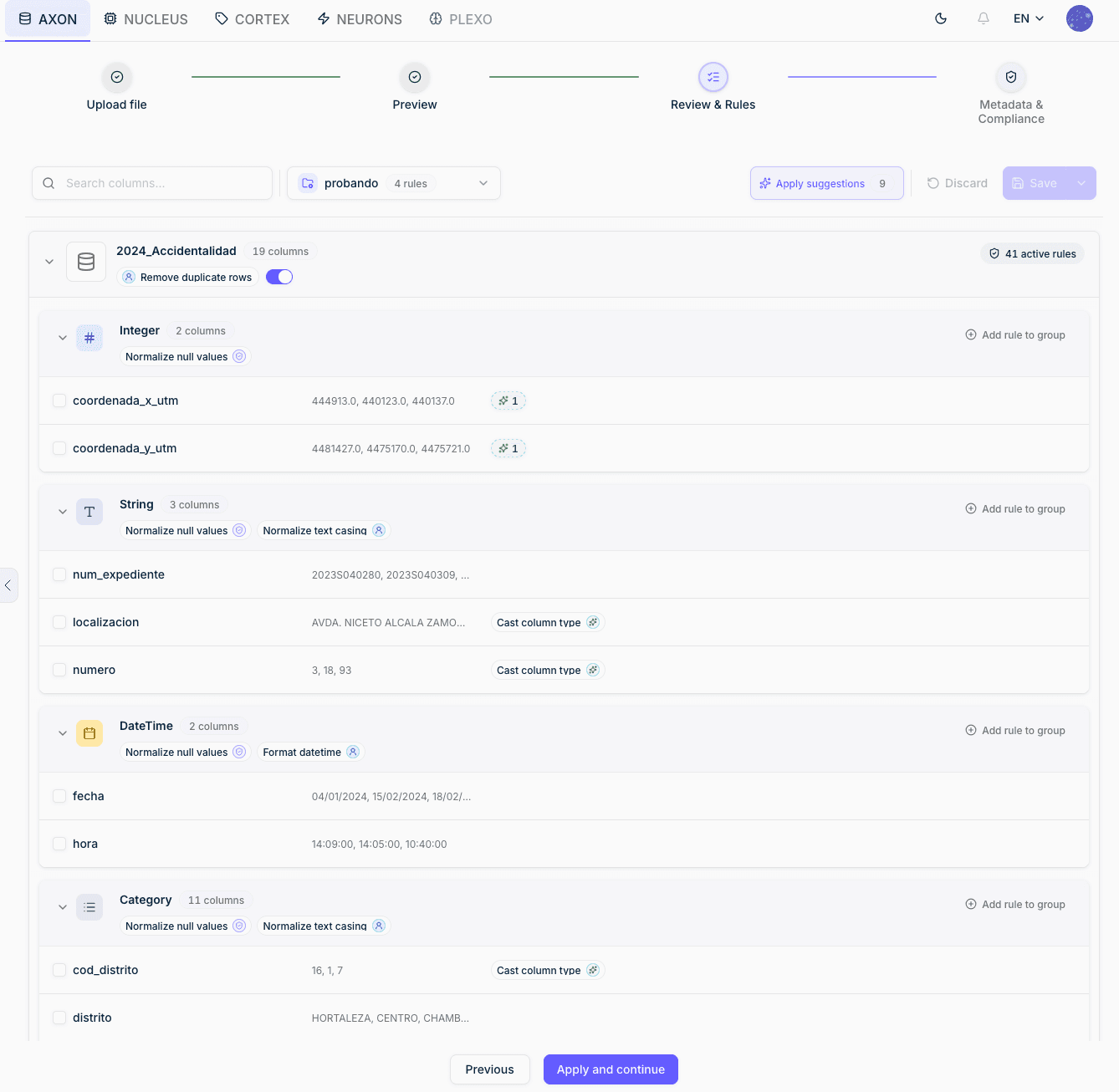This screenshot has width=1119, height=1092.
Task: Click Apply suggestions button
Action: [827, 183]
